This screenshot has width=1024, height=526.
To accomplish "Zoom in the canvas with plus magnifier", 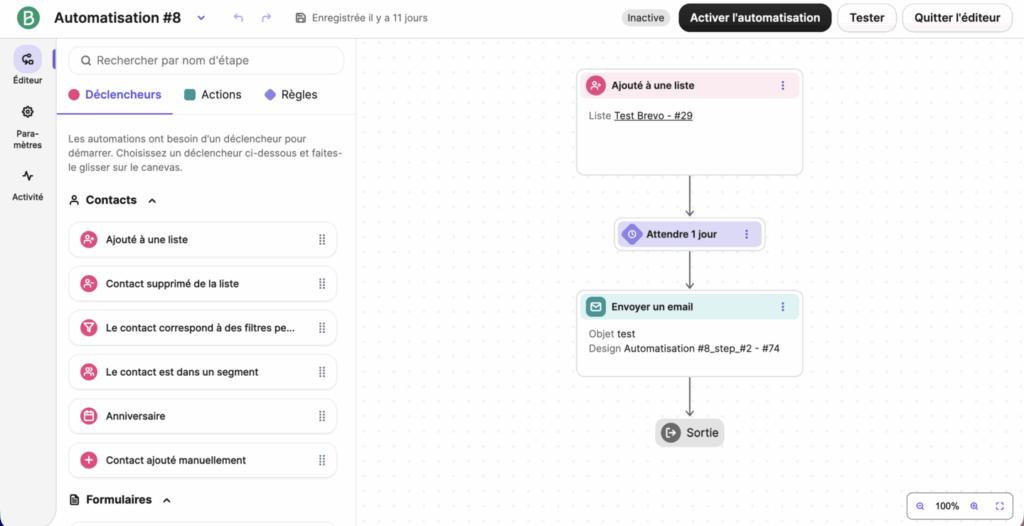I will pos(974,506).
